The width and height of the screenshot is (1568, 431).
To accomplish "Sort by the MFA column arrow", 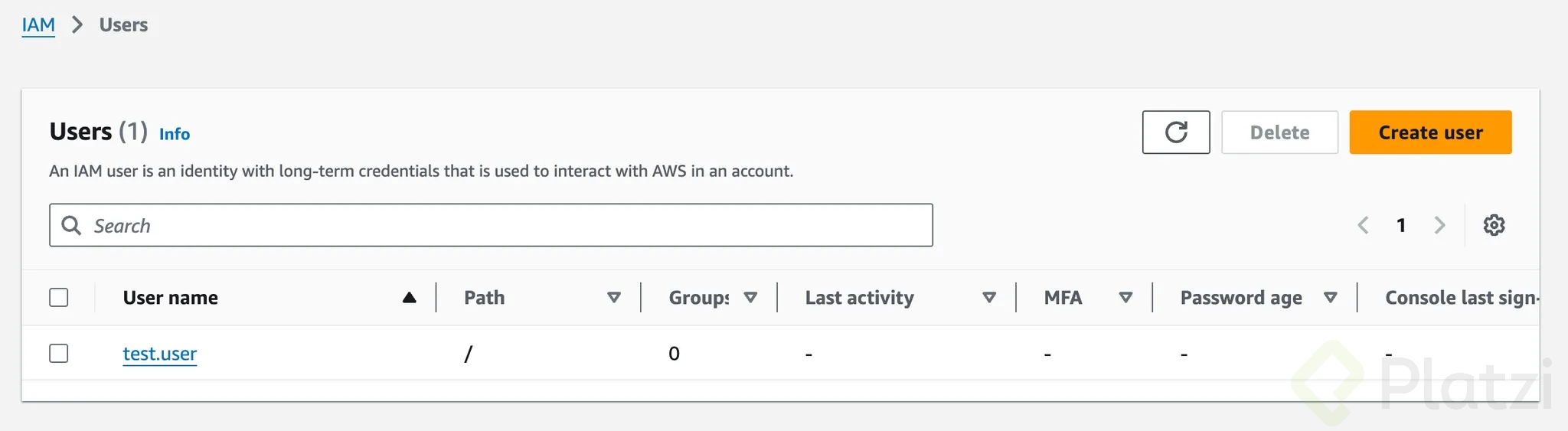I will [x=1125, y=298].
